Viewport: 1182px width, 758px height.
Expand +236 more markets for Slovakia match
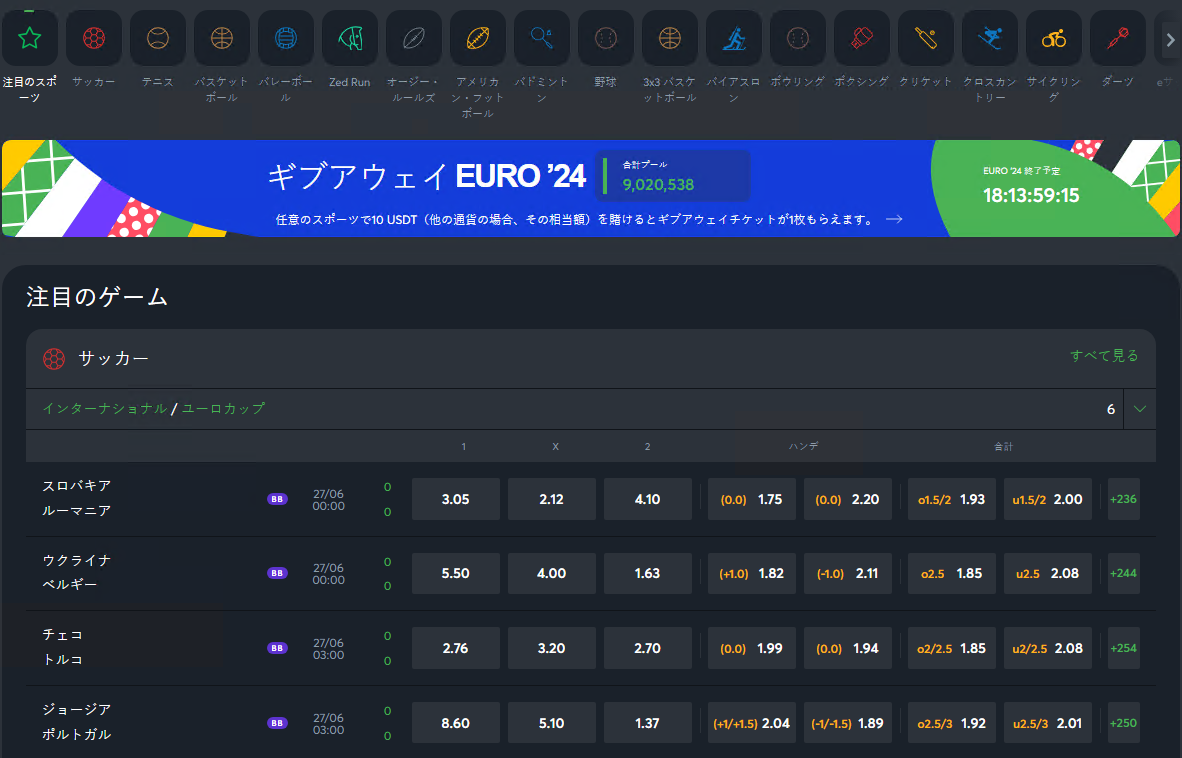point(1123,499)
